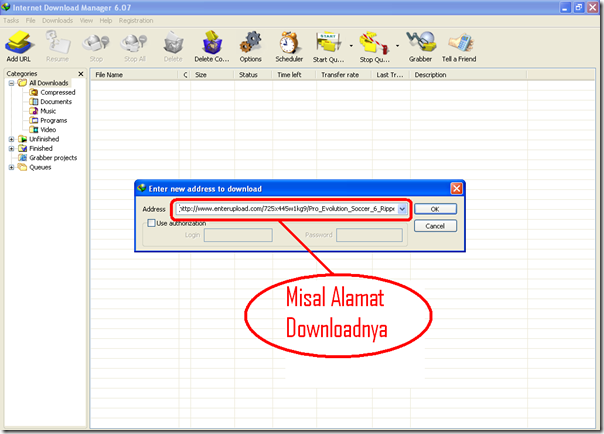Open the Tasks menu
Viewport: 604px width, 434px height.
pyautogui.click(x=11, y=20)
